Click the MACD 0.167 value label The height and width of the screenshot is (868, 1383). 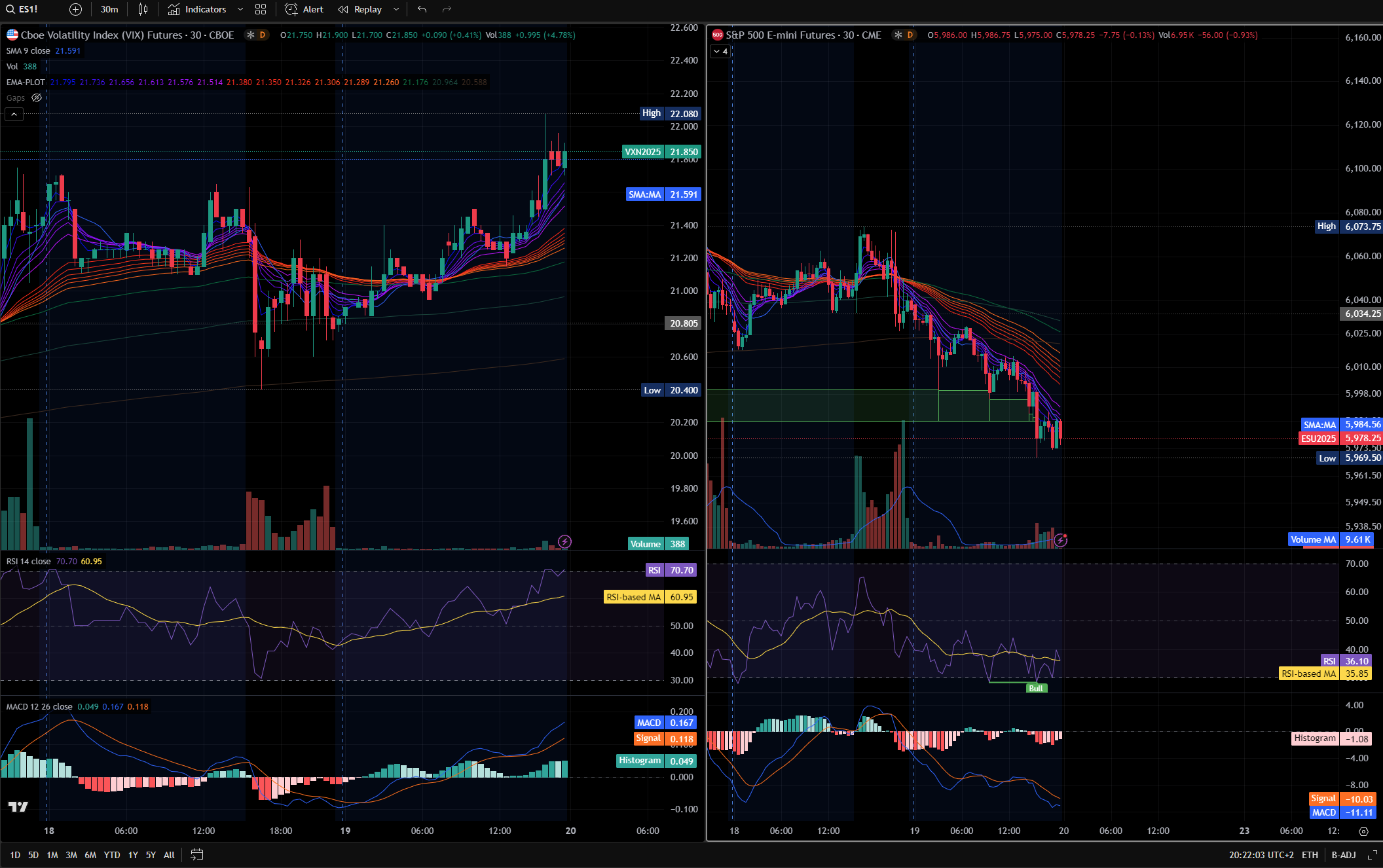tap(665, 723)
